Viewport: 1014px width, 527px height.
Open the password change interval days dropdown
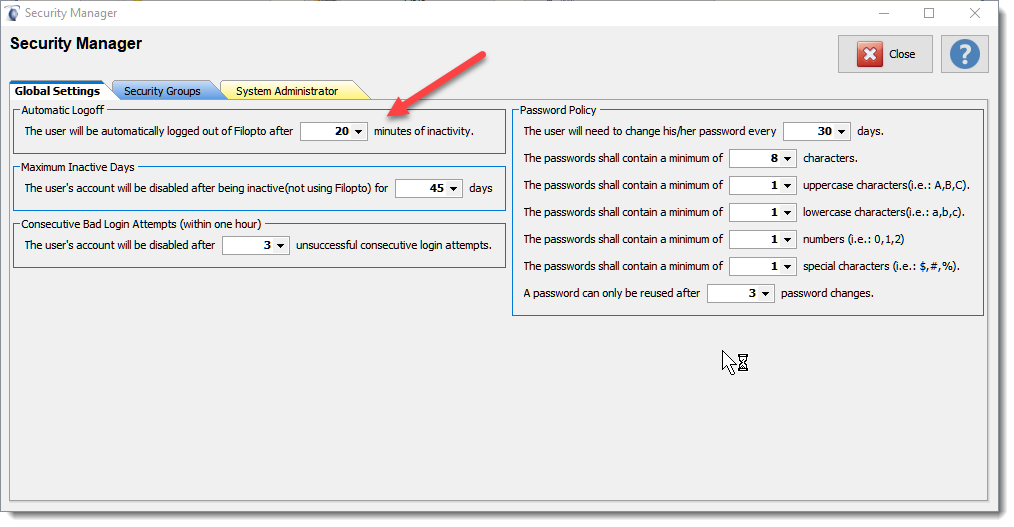(817, 131)
